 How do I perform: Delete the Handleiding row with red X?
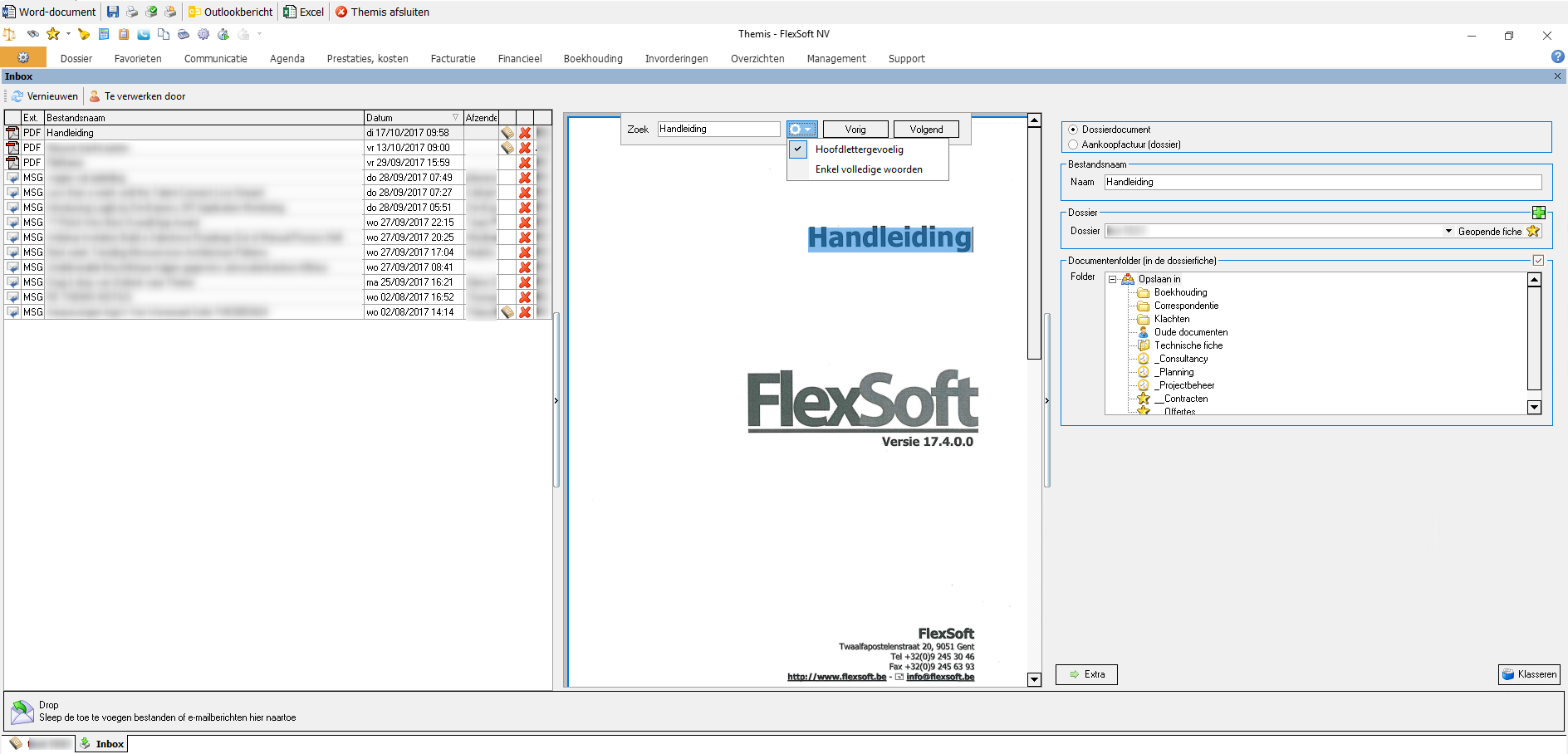click(525, 133)
